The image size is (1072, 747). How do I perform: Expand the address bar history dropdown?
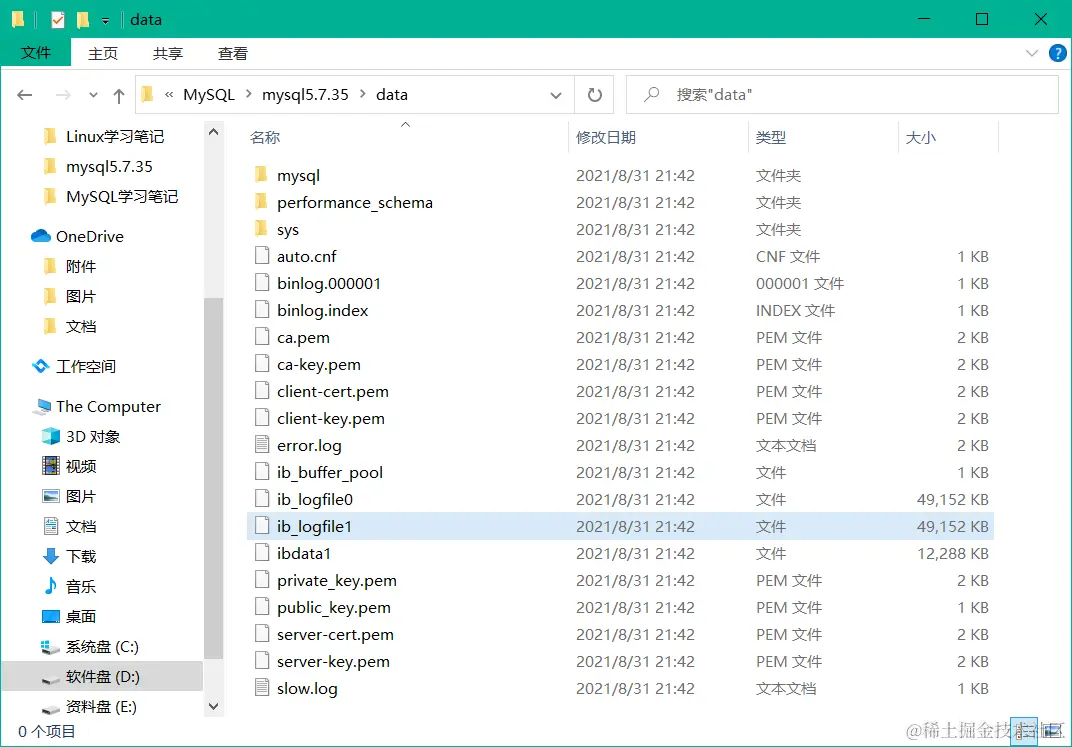click(556, 96)
